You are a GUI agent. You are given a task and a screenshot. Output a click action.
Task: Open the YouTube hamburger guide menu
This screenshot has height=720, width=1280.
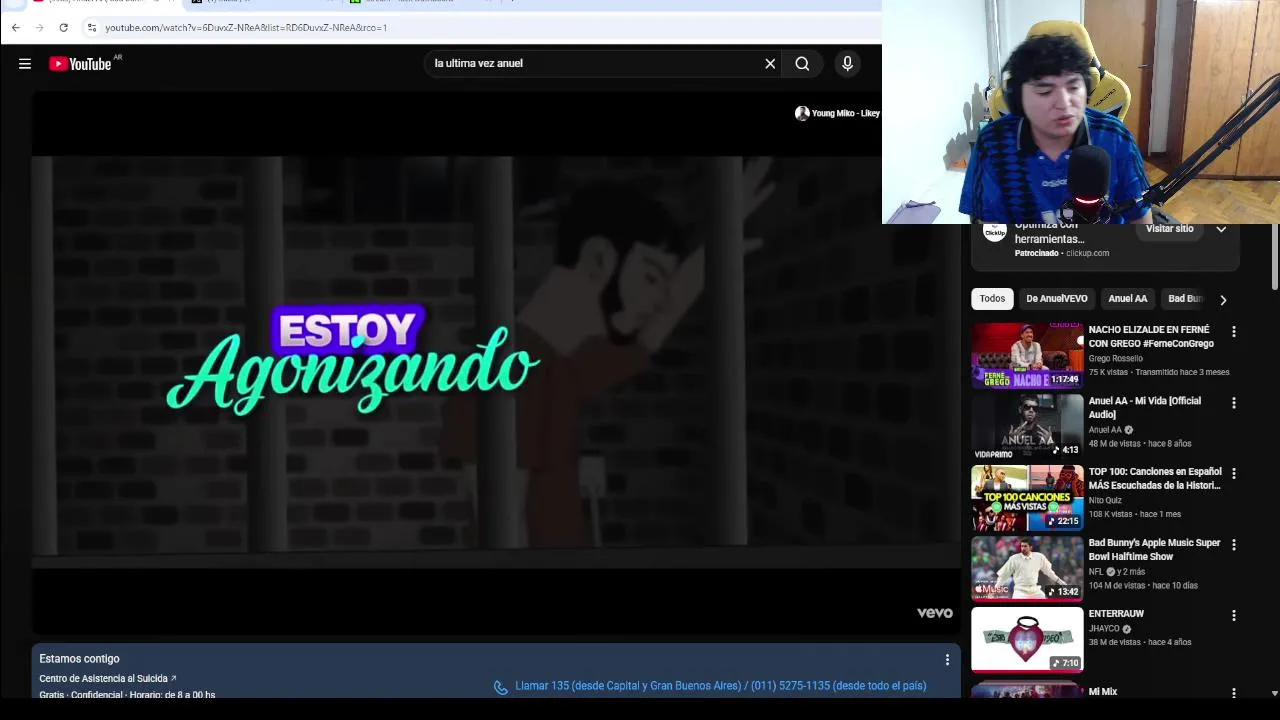(x=25, y=64)
